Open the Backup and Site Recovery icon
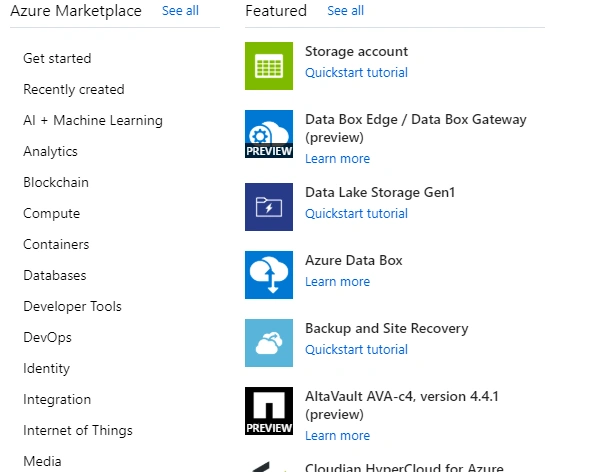 [x=269, y=343]
